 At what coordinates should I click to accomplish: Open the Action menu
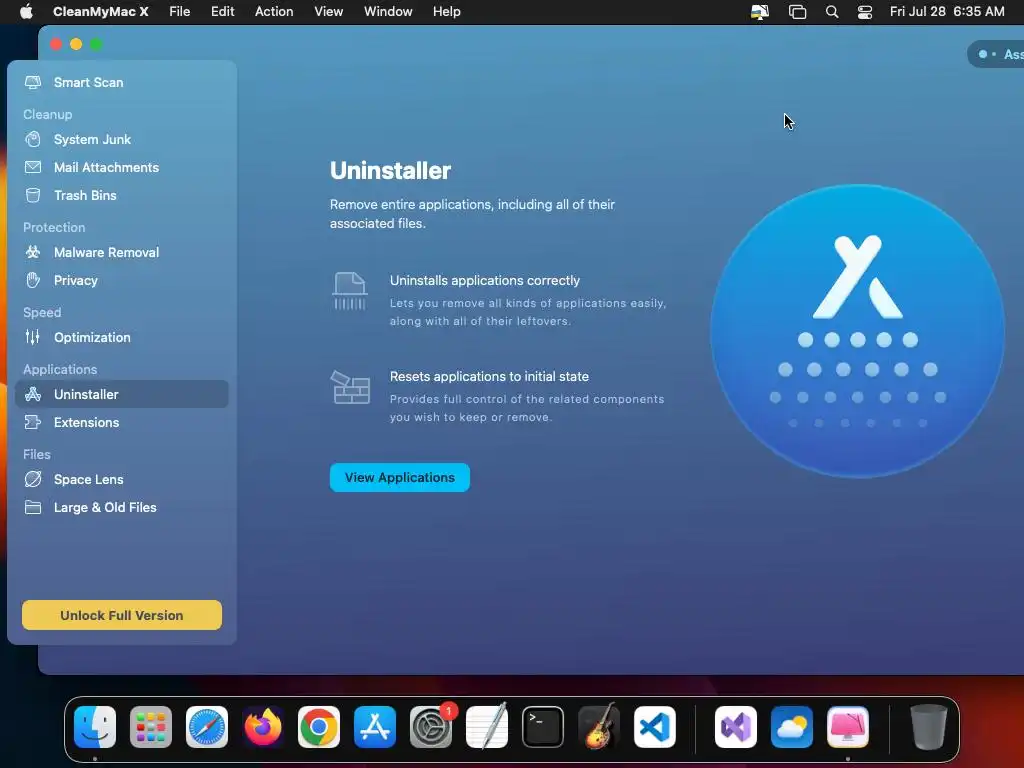274,12
